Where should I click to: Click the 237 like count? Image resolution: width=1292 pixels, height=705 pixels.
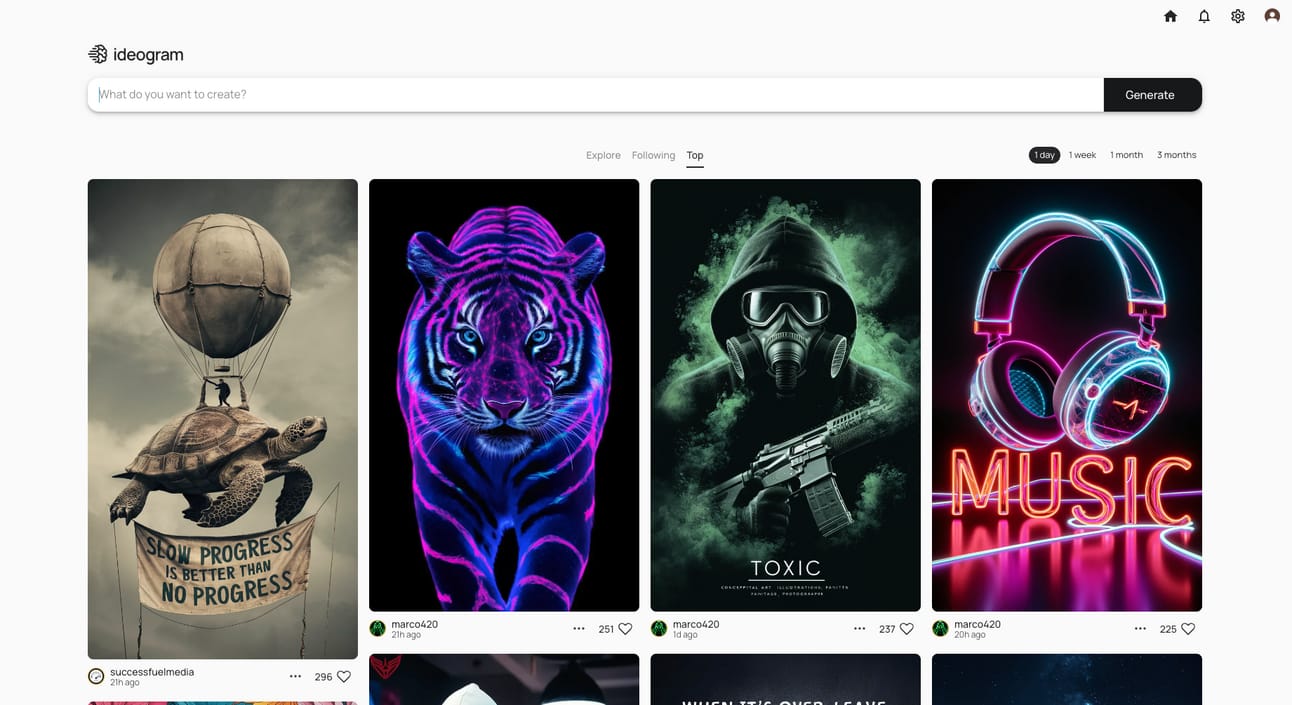887,629
